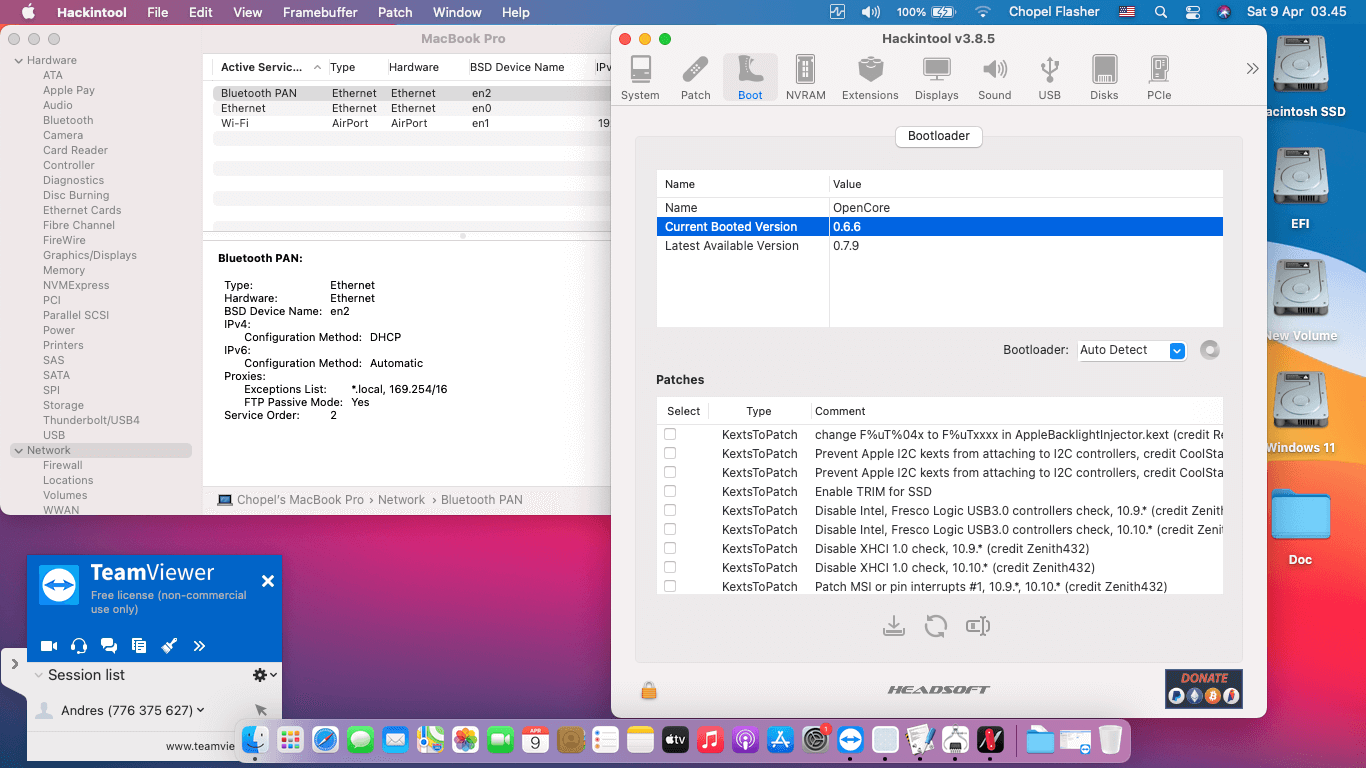Image resolution: width=1366 pixels, height=768 pixels.
Task: Check the Enable TRIM for SSD patch
Action: (x=670, y=491)
